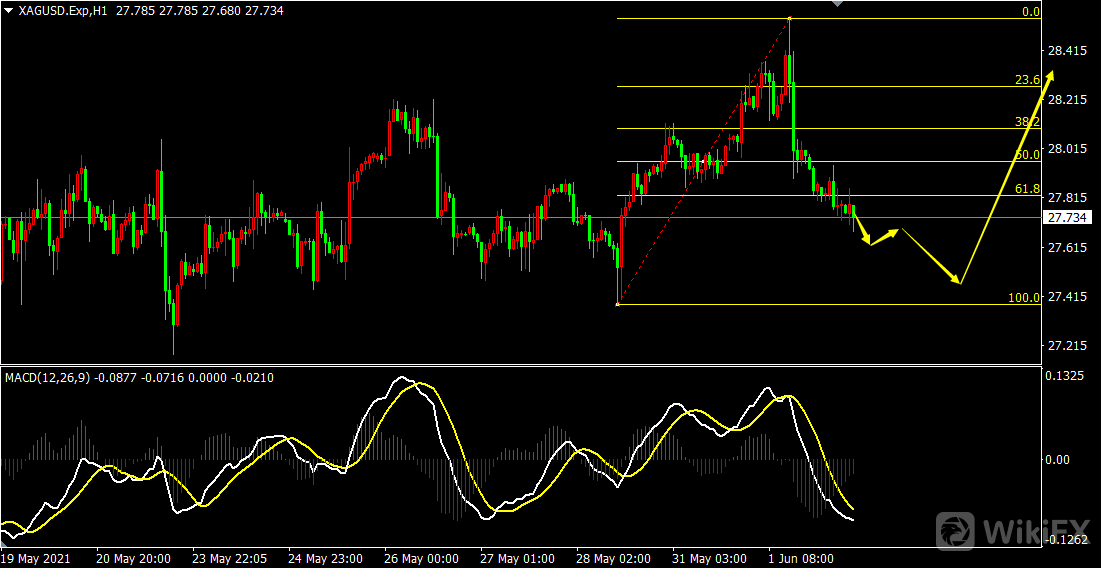Screen dimensions: 1101x568
Task: Click the current price tag 27.734
Action: [x=1066, y=218]
